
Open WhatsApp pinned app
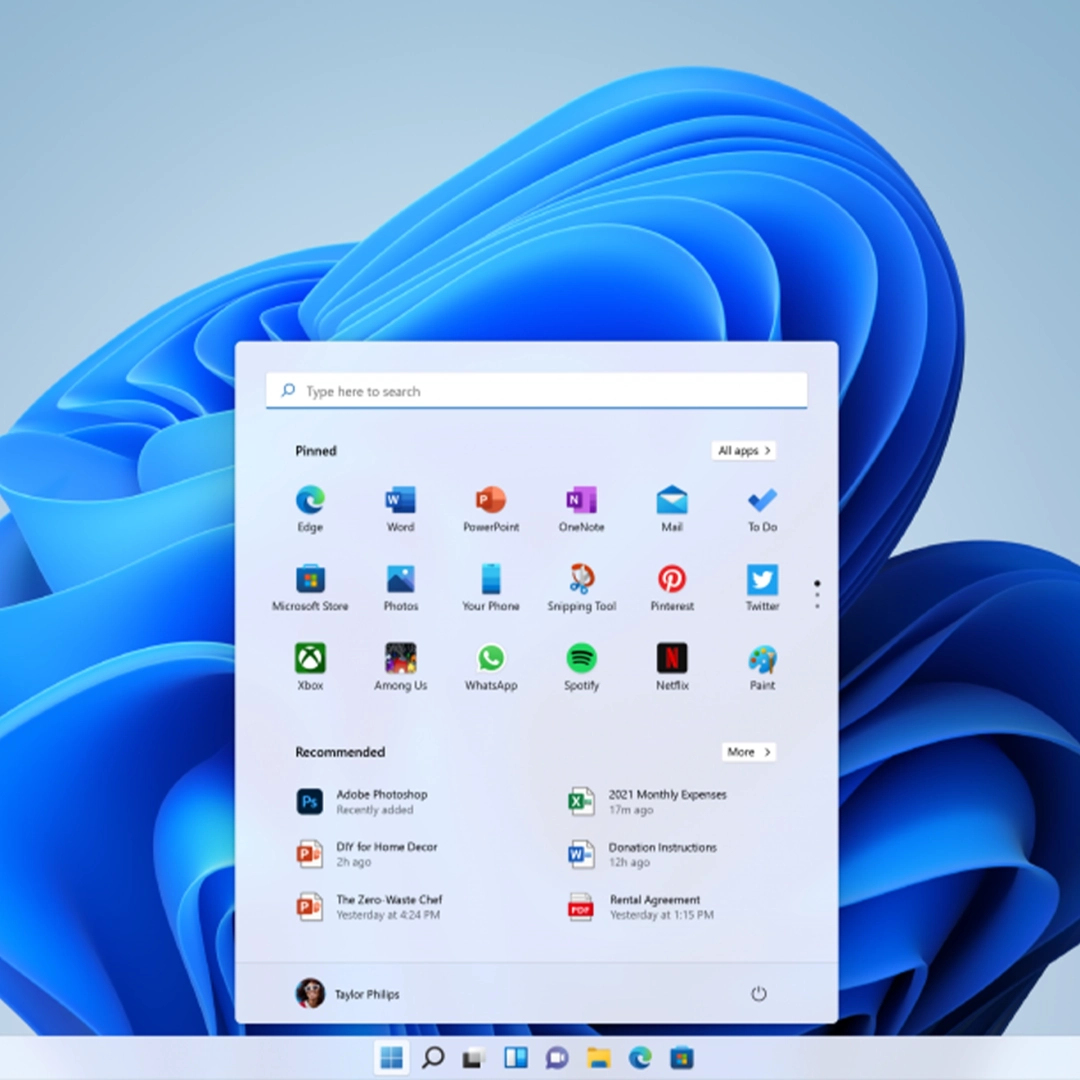click(491, 667)
